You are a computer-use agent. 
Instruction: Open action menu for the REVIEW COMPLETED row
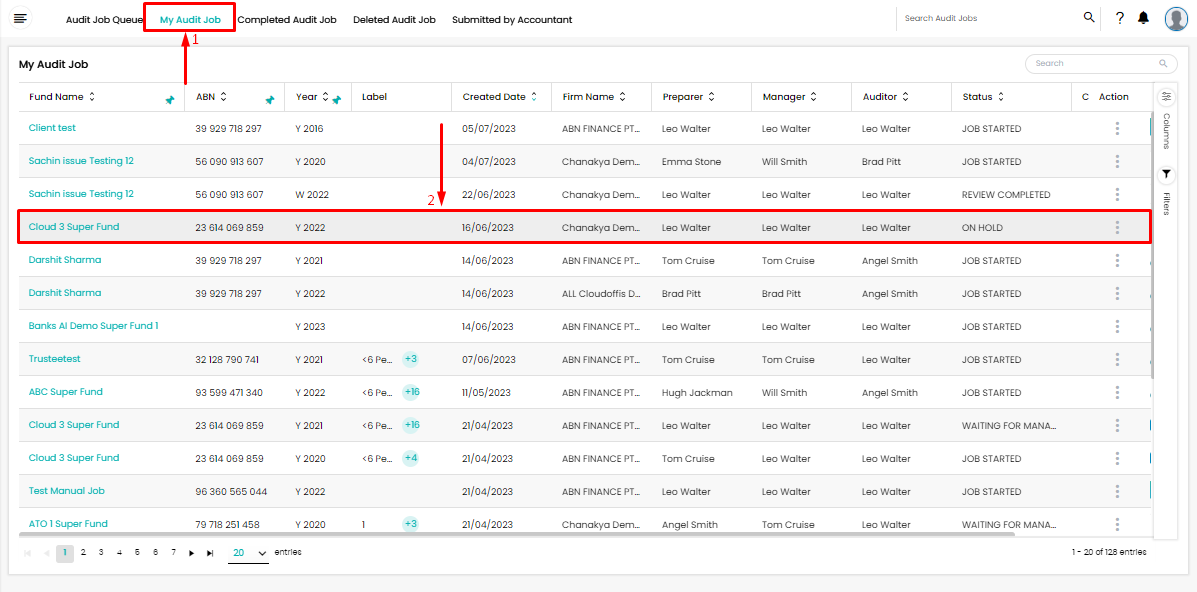pyautogui.click(x=1117, y=194)
